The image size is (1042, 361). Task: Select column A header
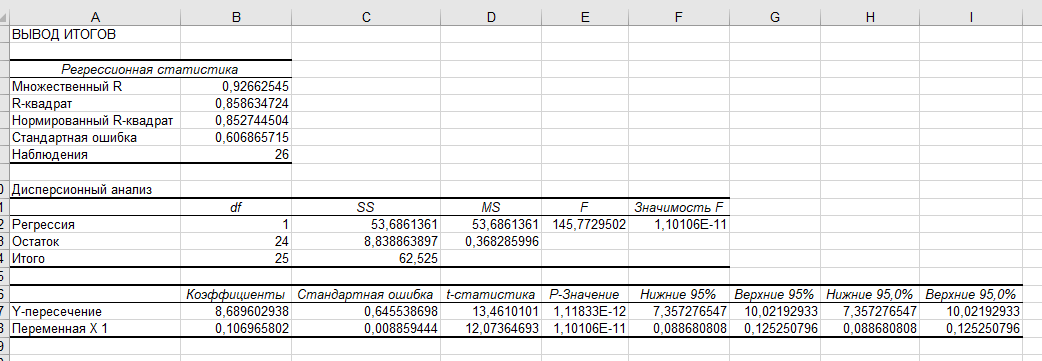click(94, 18)
